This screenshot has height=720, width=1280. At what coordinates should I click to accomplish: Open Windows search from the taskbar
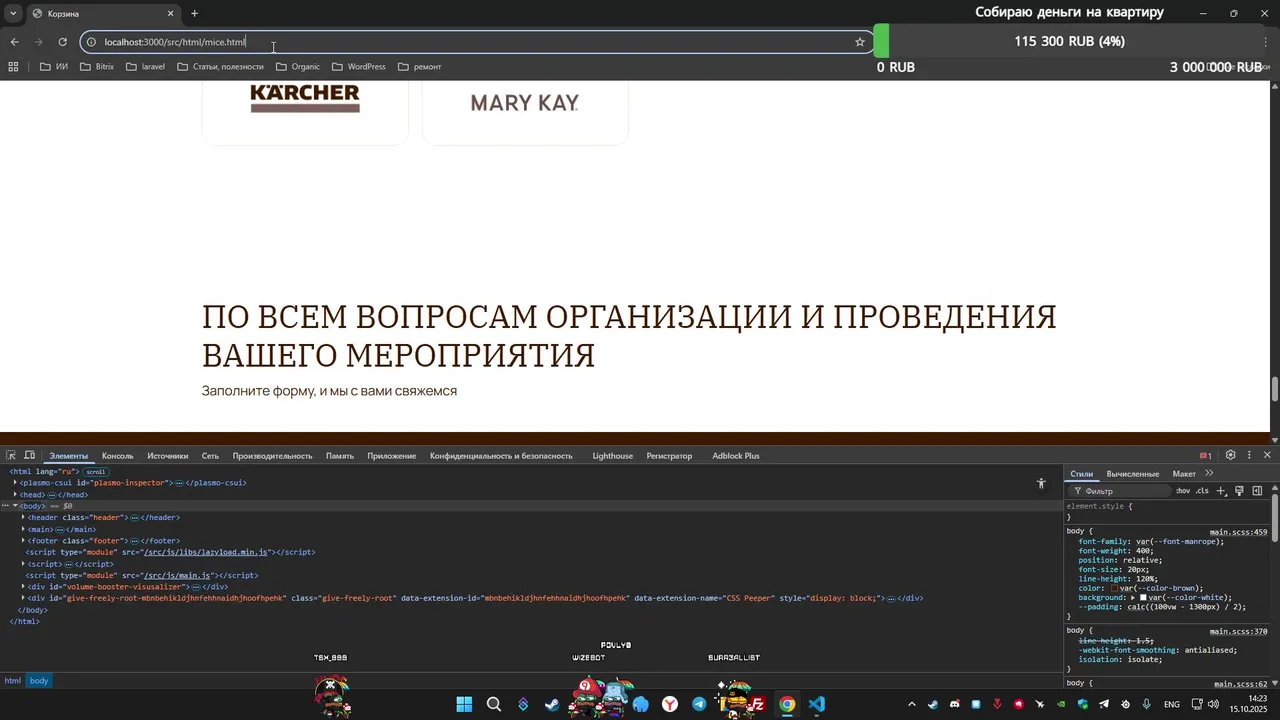pyautogui.click(x=494, y=704)
